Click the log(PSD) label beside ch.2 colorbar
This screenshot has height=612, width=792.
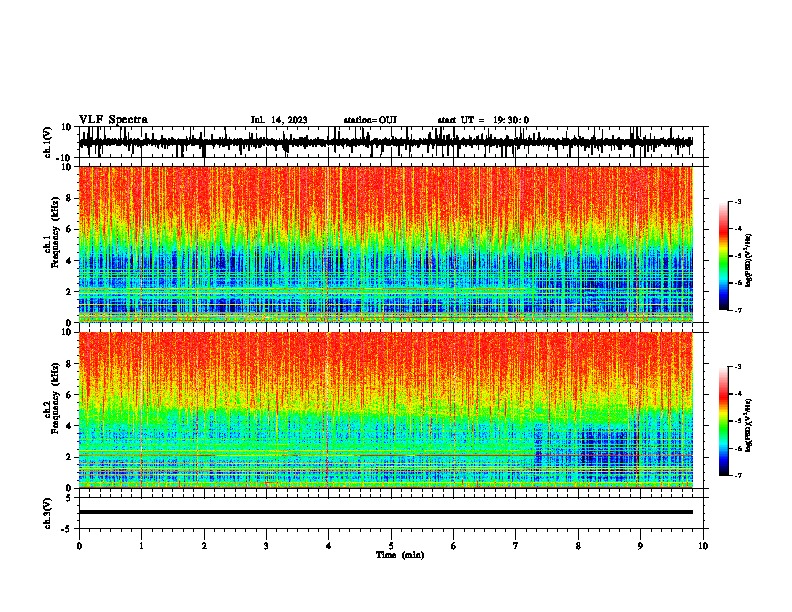point(749,425)
